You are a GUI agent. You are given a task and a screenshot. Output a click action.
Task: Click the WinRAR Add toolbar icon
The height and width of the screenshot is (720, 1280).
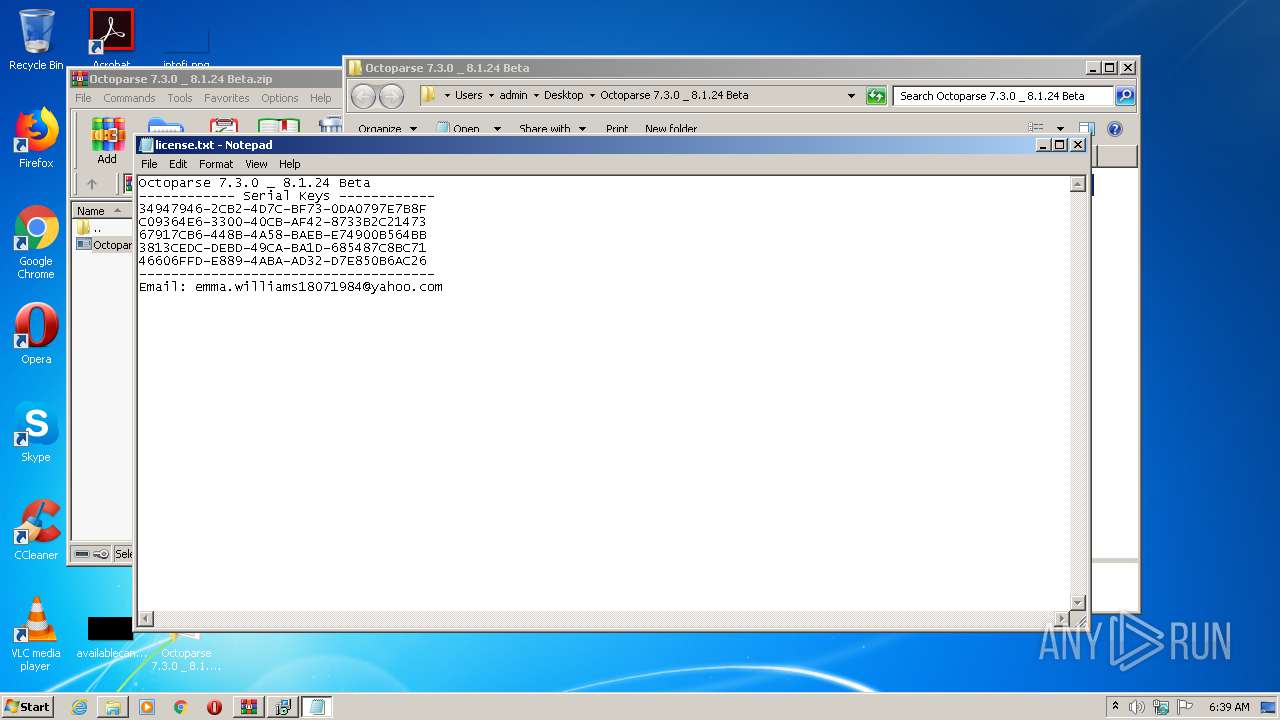coord(107,141)
